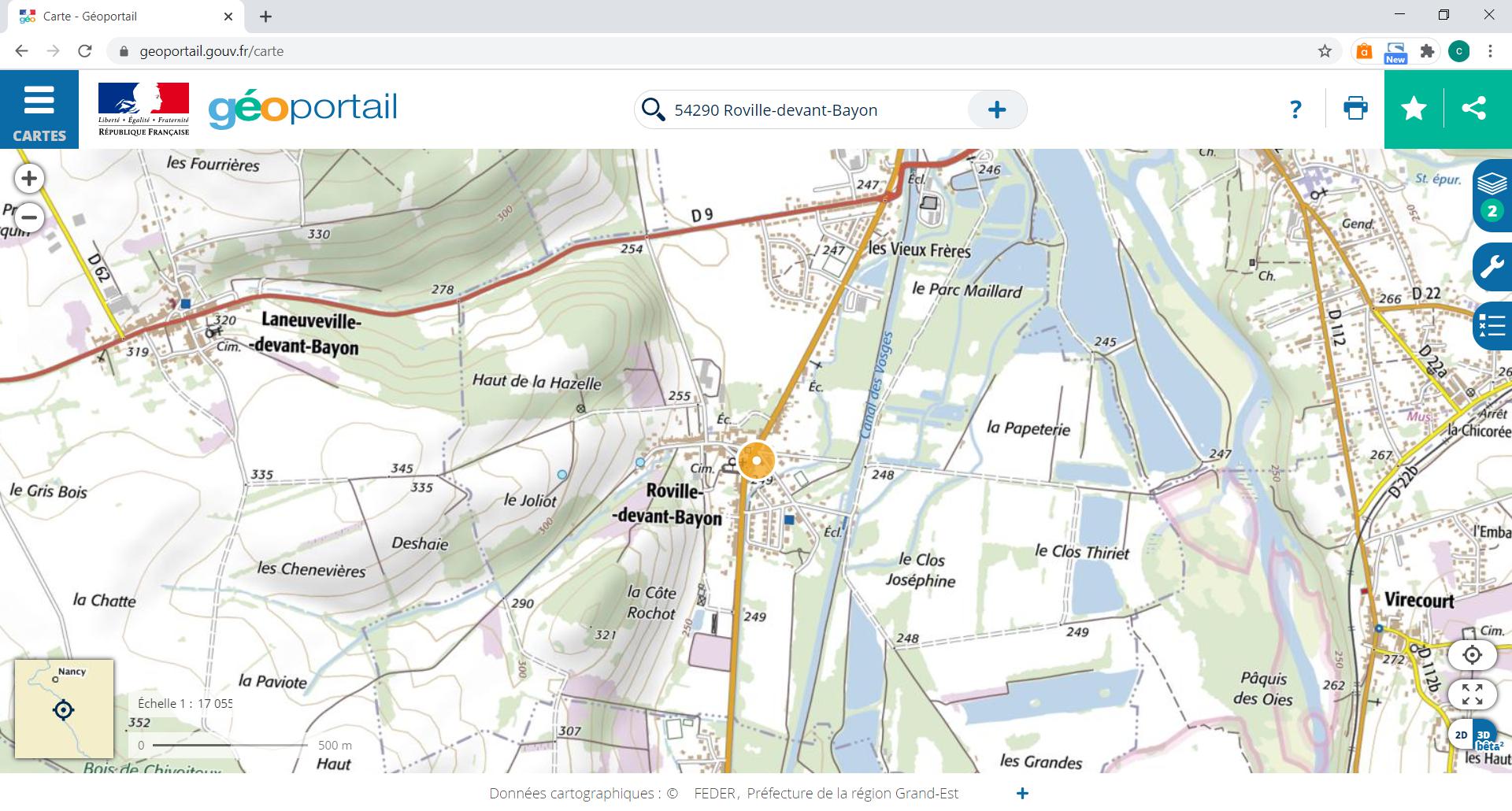Click la Papeterie map label
The image size is (1512, 811).
(x=1028, y=428)
